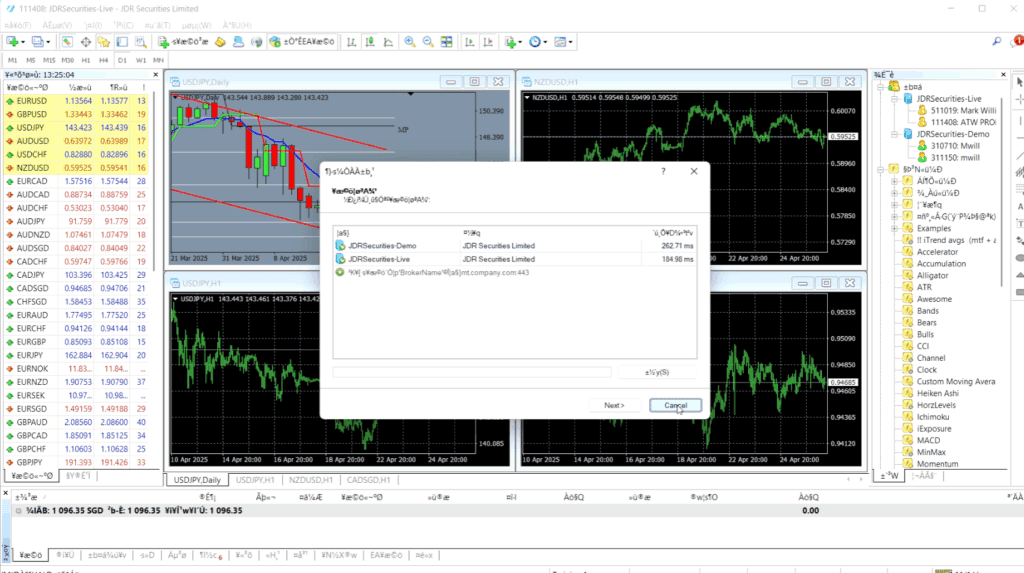Viewport: 1024px width, 573px height.
Task: Switch to the NZDUSD,H1 chart tab
Action: pos(311,480)
